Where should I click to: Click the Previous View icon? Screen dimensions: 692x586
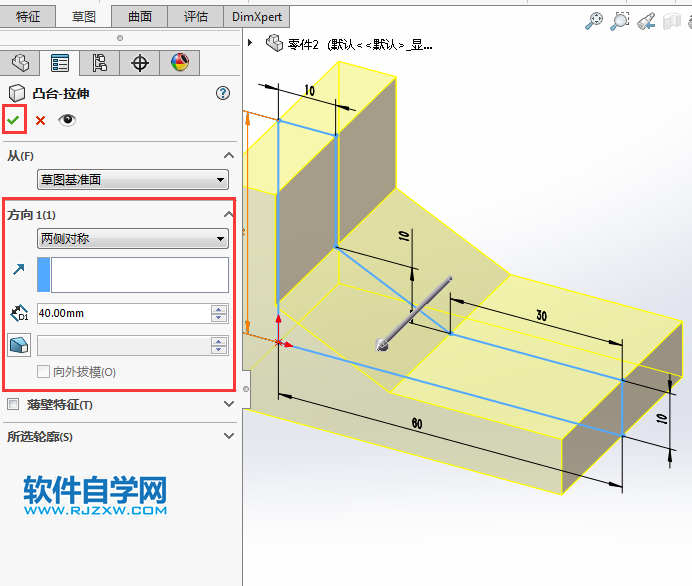pos(646,20)
